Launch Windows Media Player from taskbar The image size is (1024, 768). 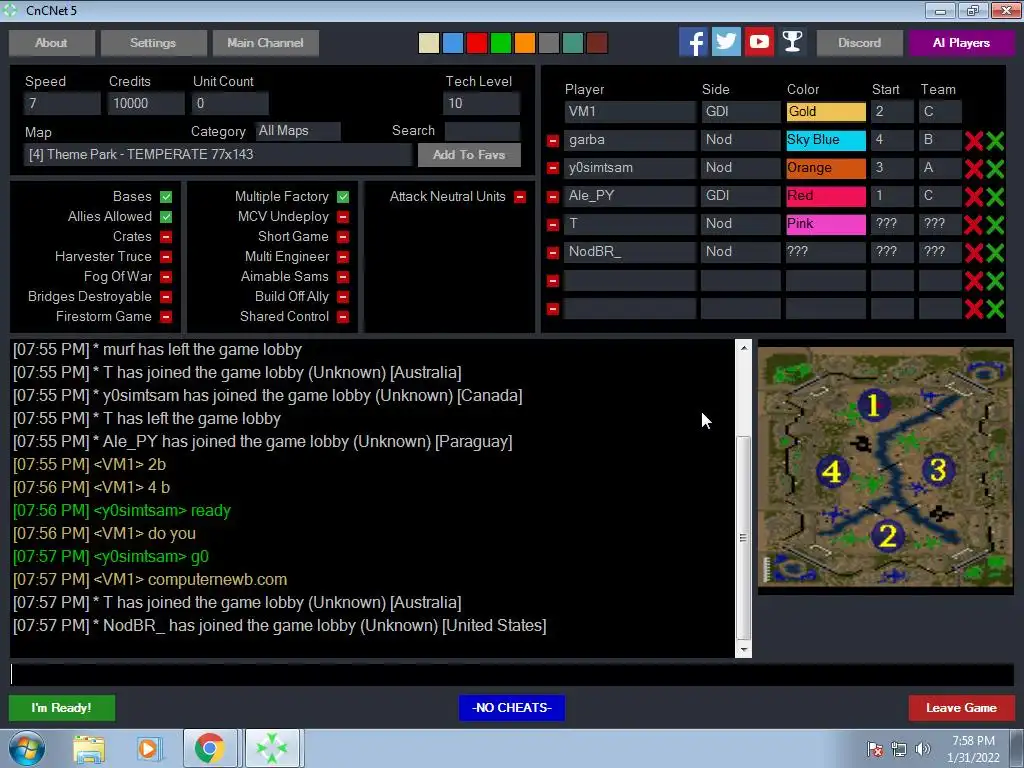[x=148, y=748]
